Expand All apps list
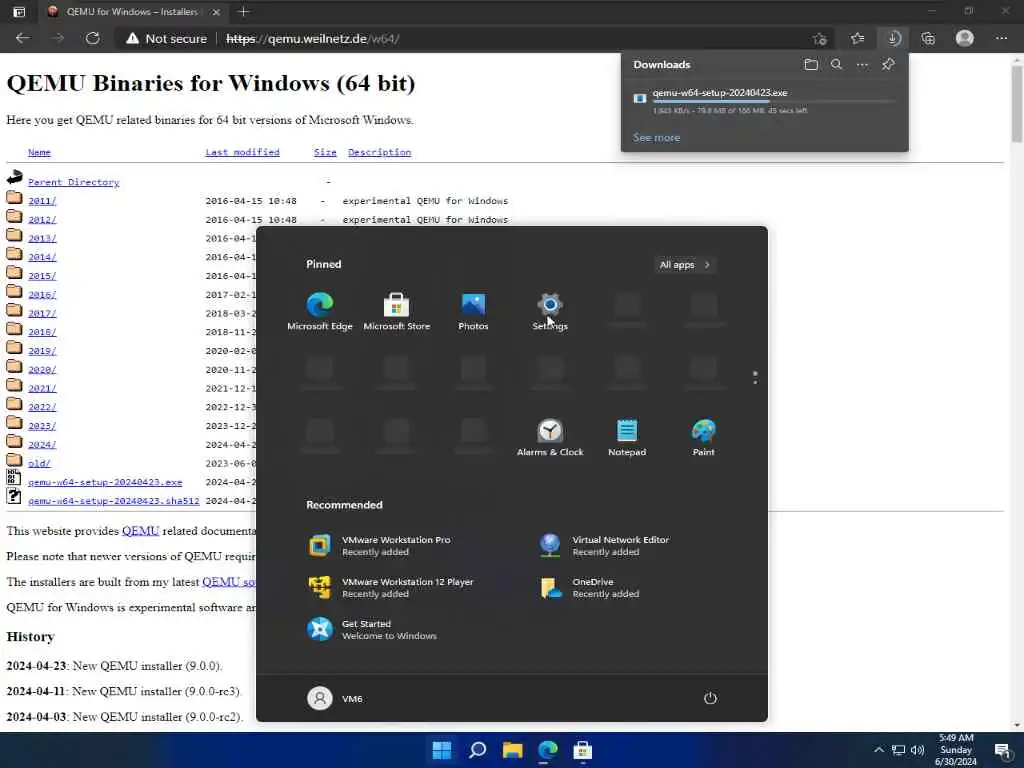The height and width of the screenshot is (768, 1024). click(x=684, y=264)
